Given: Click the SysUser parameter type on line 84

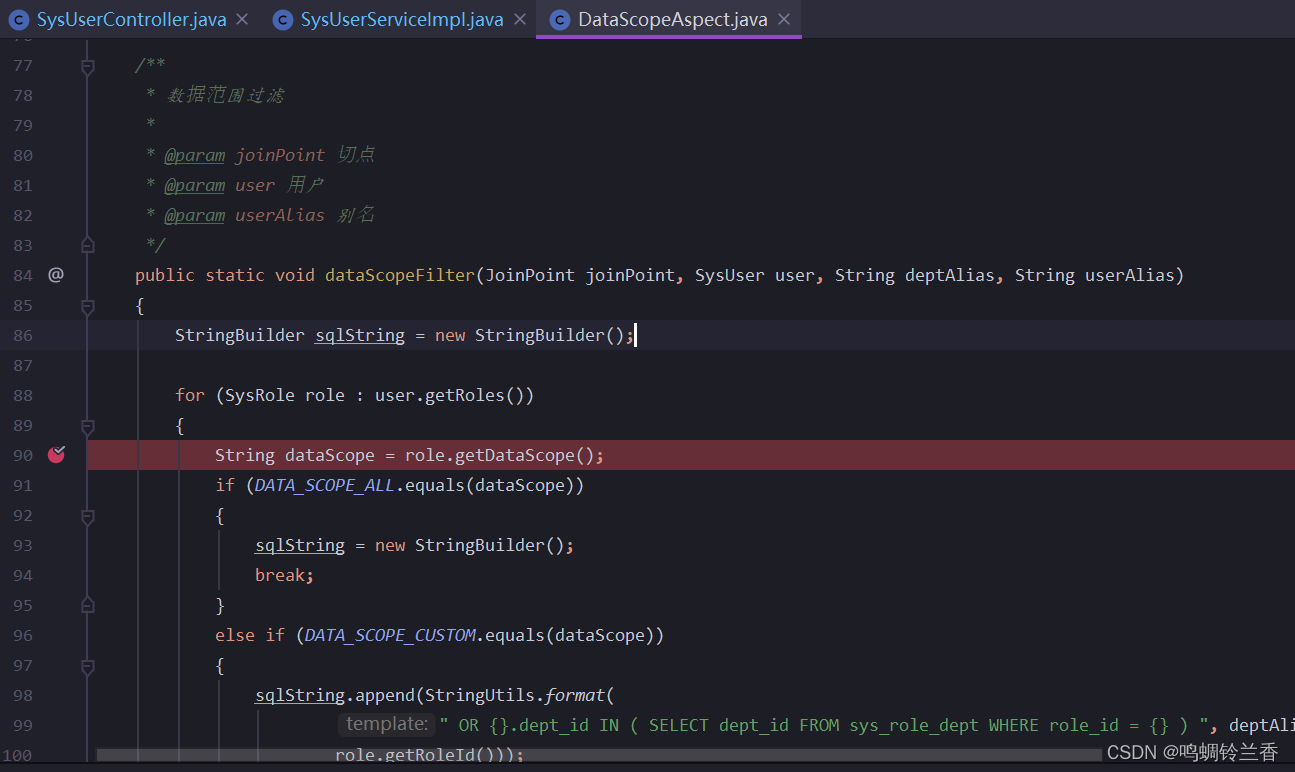Looking at the screenshot, I should (730, 275).
